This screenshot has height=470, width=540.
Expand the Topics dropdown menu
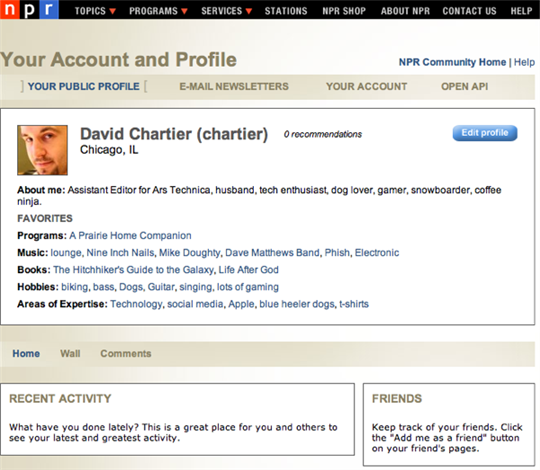tap(95, 11)
